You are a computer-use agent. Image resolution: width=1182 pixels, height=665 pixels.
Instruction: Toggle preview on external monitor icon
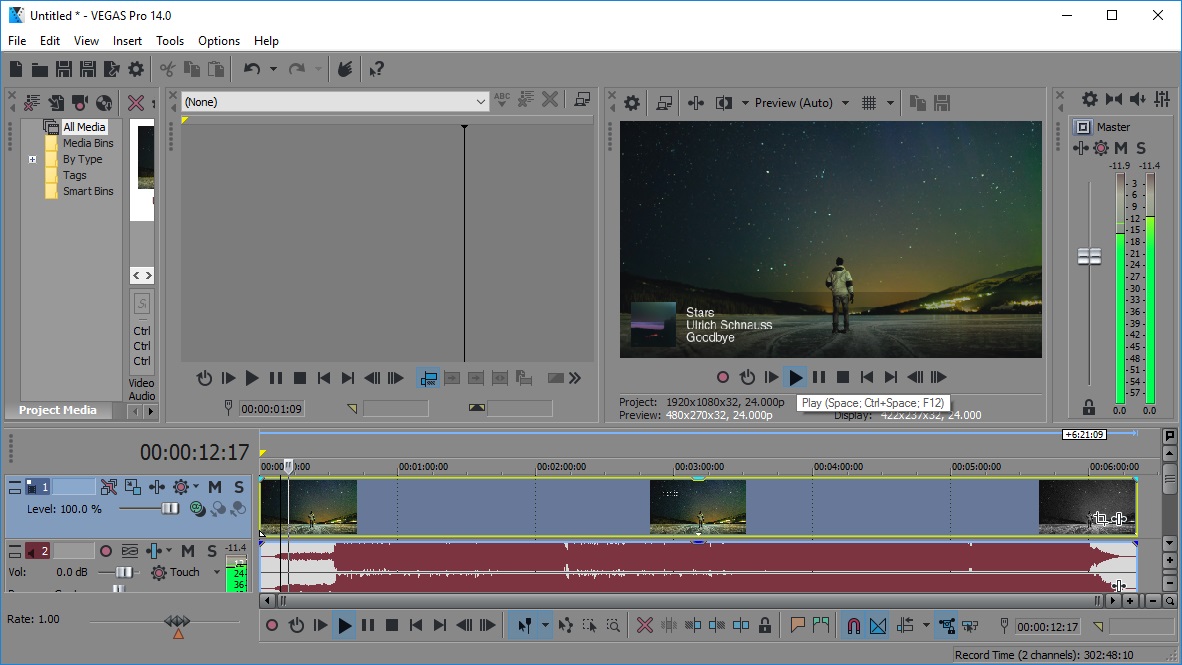[x=663, y=103]
